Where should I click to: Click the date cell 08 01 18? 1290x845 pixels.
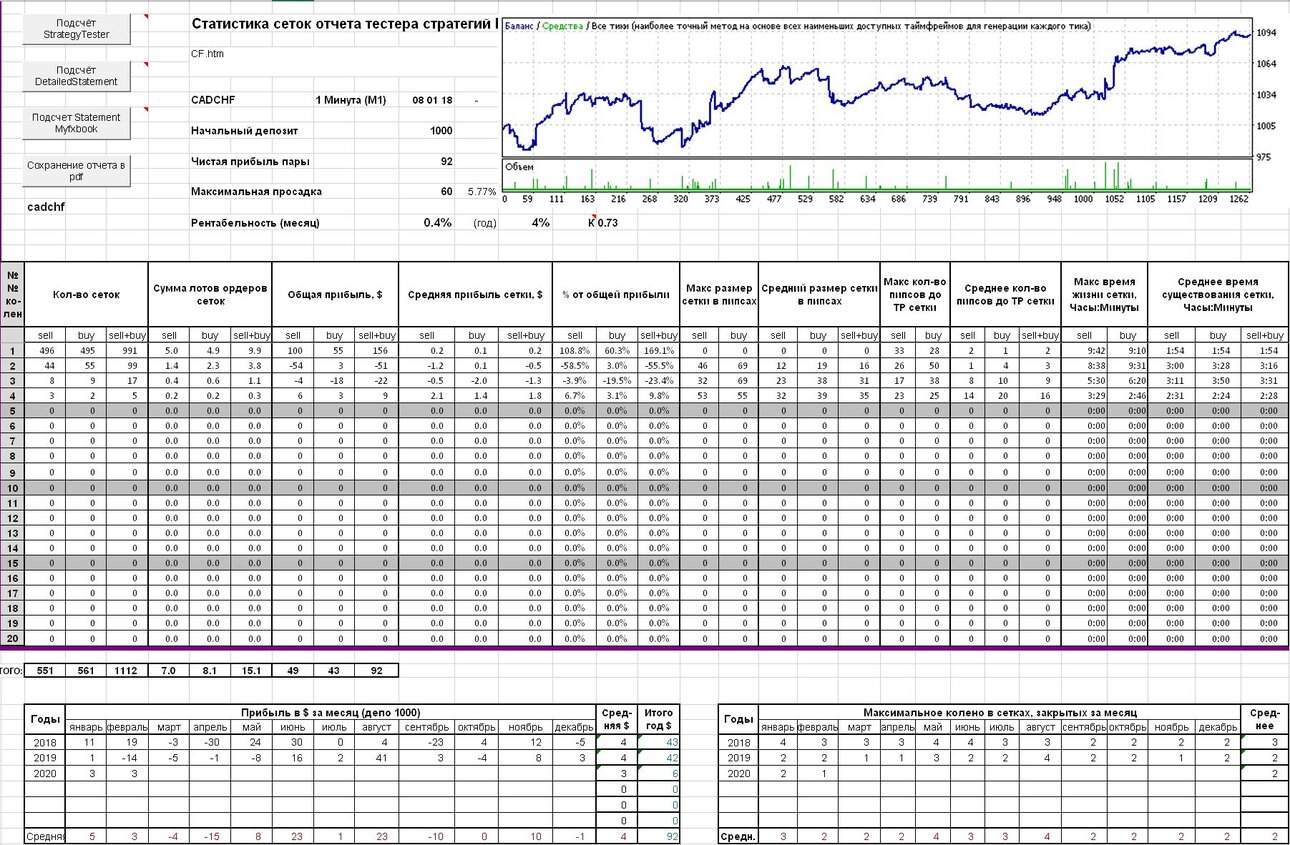[x=432, y=100]
